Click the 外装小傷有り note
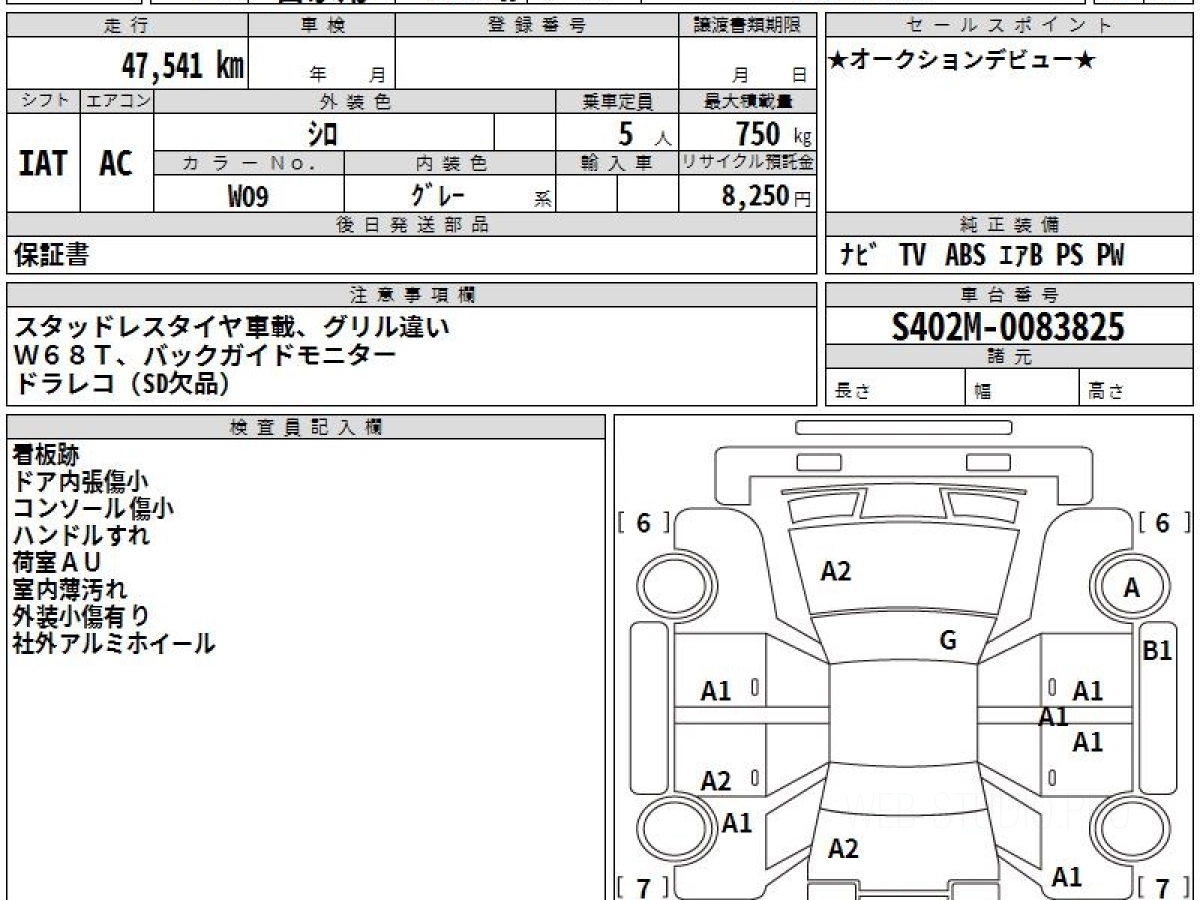1200x900 pixels. point(81,616)
